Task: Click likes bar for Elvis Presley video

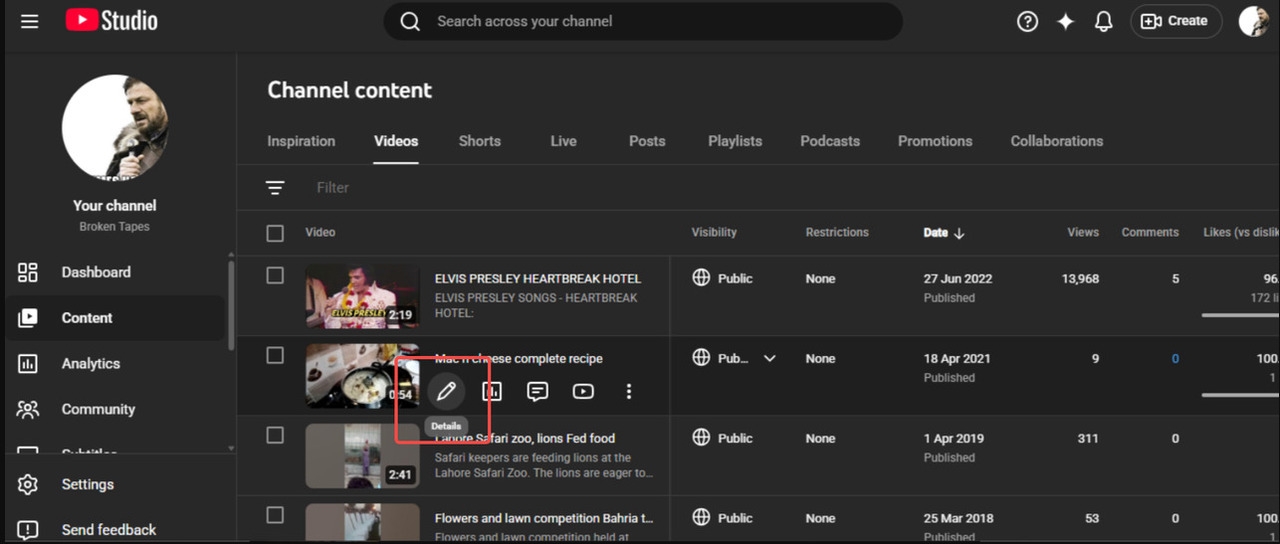Action: click(x=1240, y=316)
